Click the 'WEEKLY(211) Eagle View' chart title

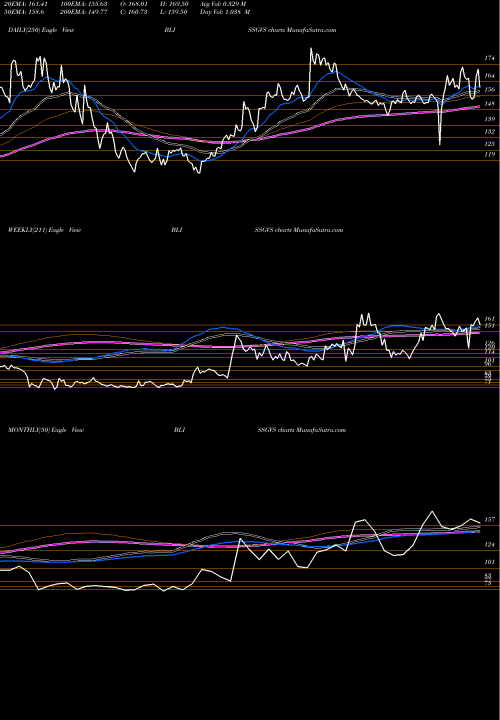(x=45, y=230)
